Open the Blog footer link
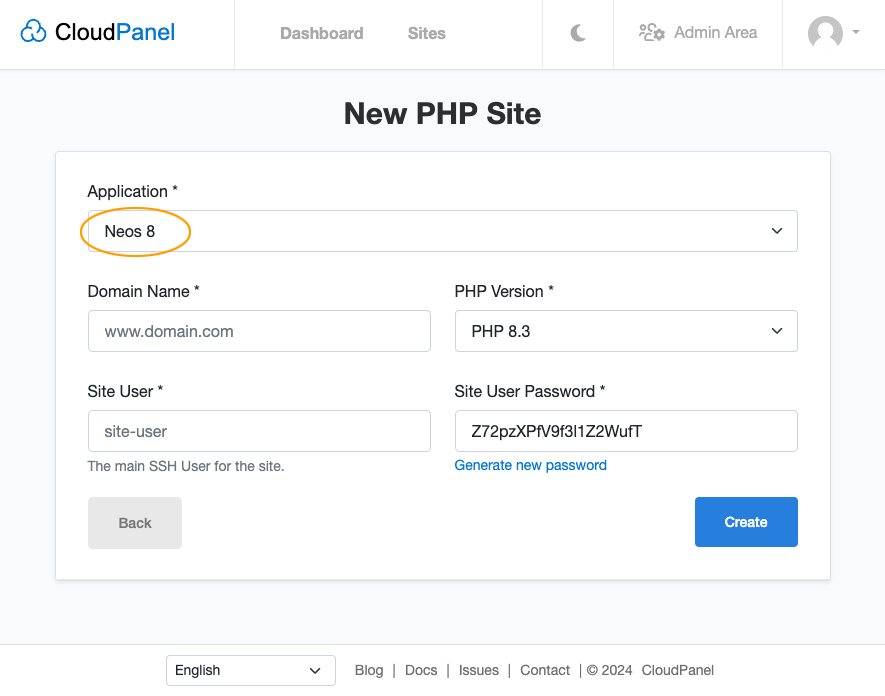Viewport: 885px width, 696px height. [369, 670]
